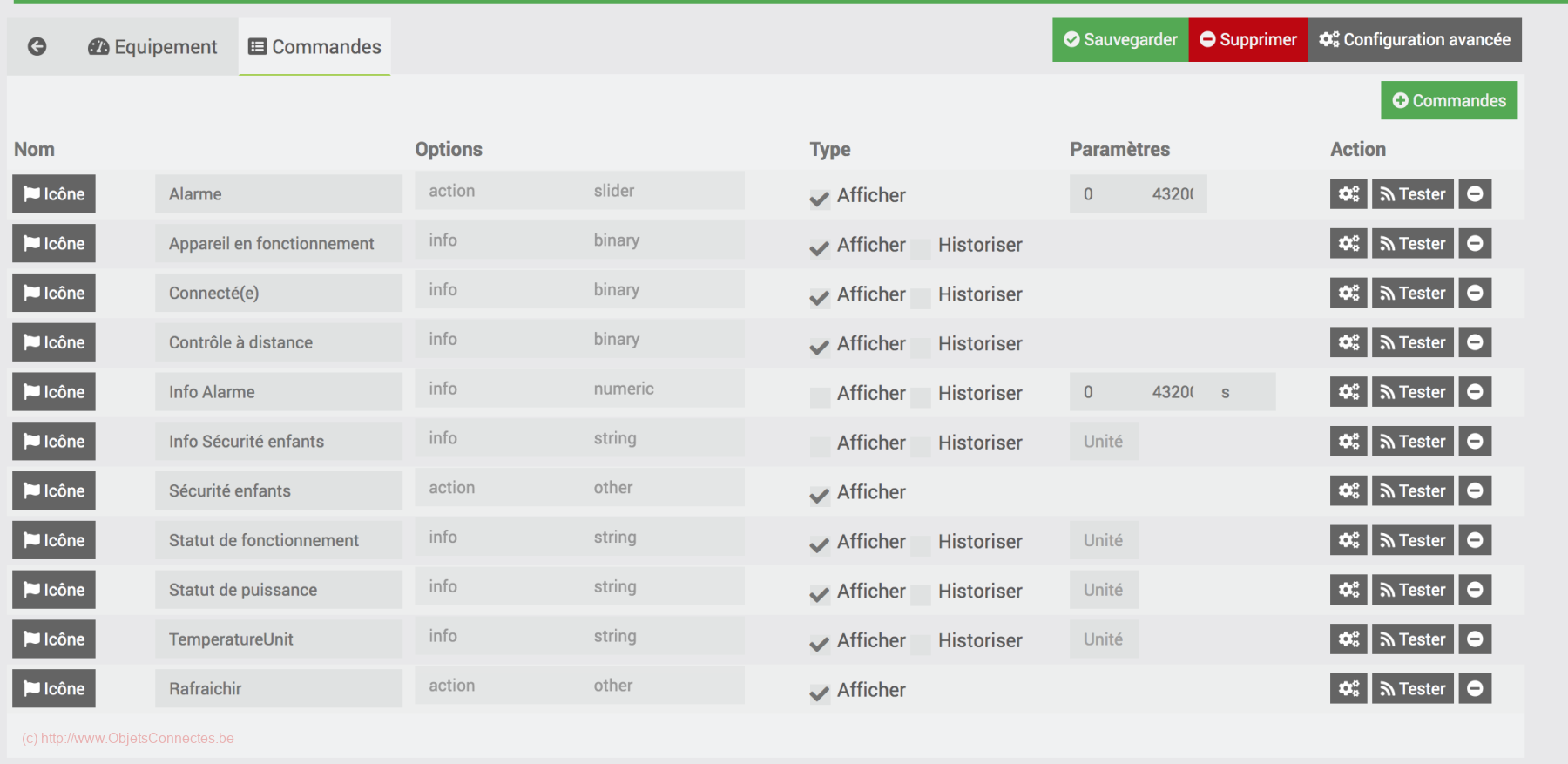Edit the Statut de fonctionnement name field

coord(279,540)
